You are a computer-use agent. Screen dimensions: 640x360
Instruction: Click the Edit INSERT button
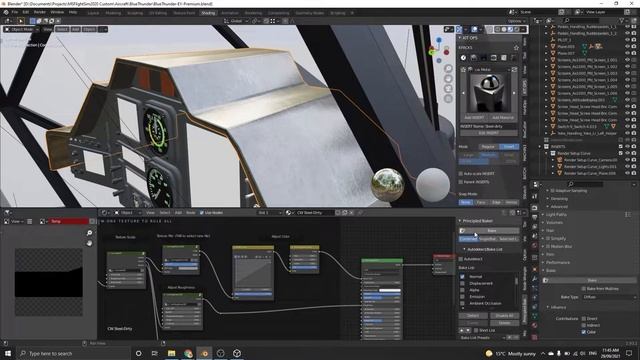click(489, 133)
